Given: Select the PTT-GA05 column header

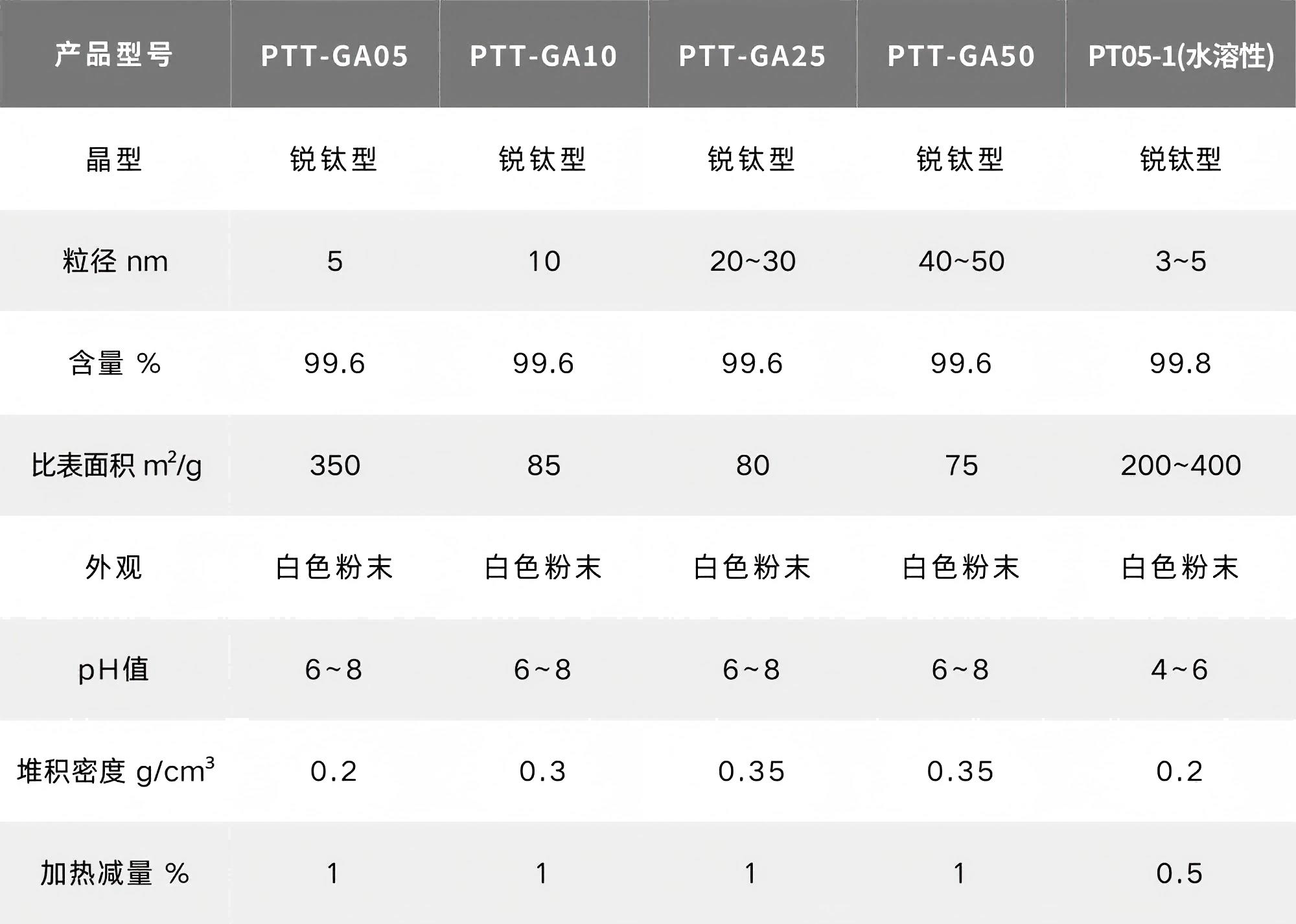Looking at the screenshot, I should (334, 56).
